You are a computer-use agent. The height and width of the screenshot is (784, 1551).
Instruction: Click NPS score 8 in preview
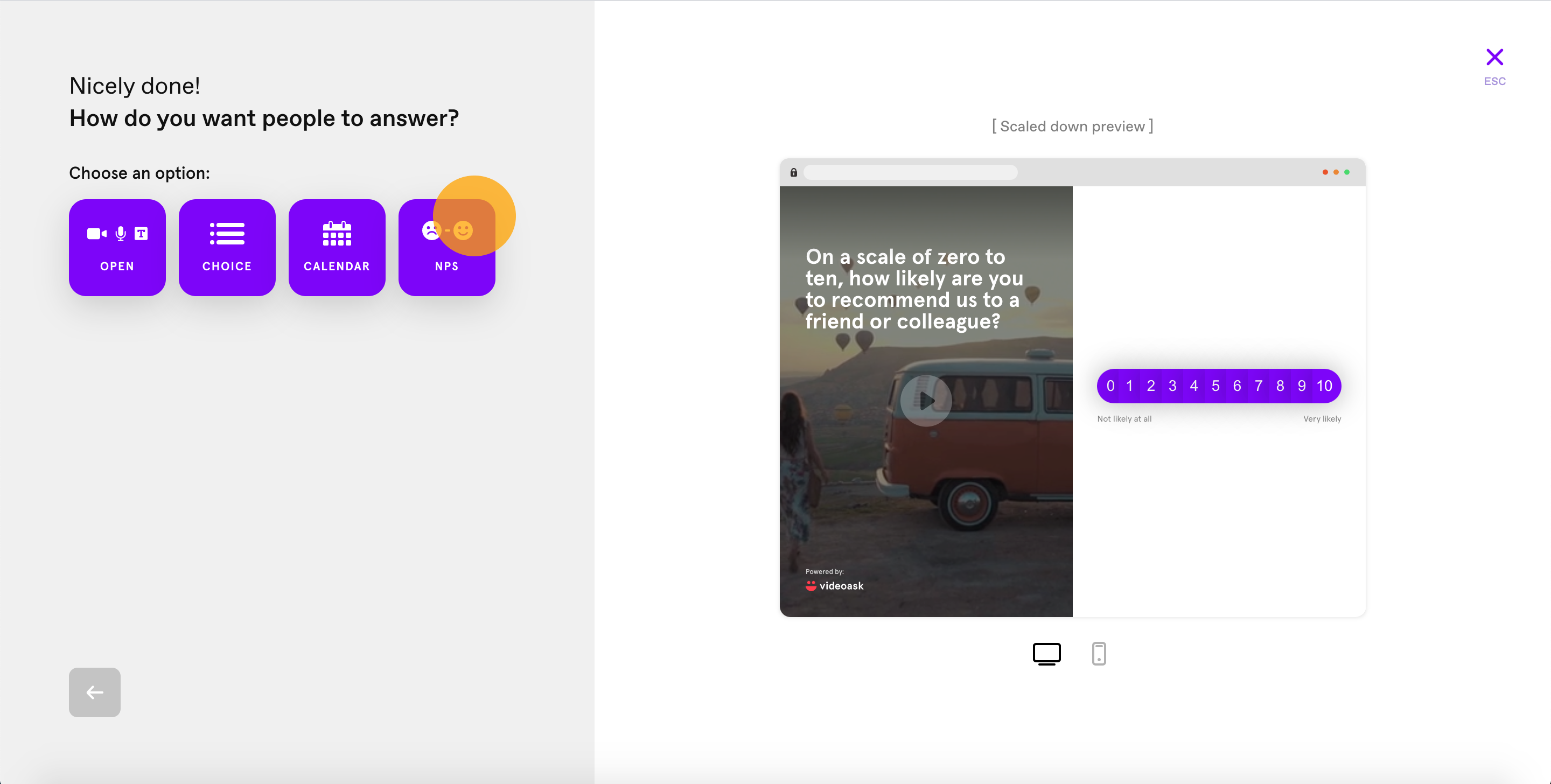click(x=1280, y=386)
